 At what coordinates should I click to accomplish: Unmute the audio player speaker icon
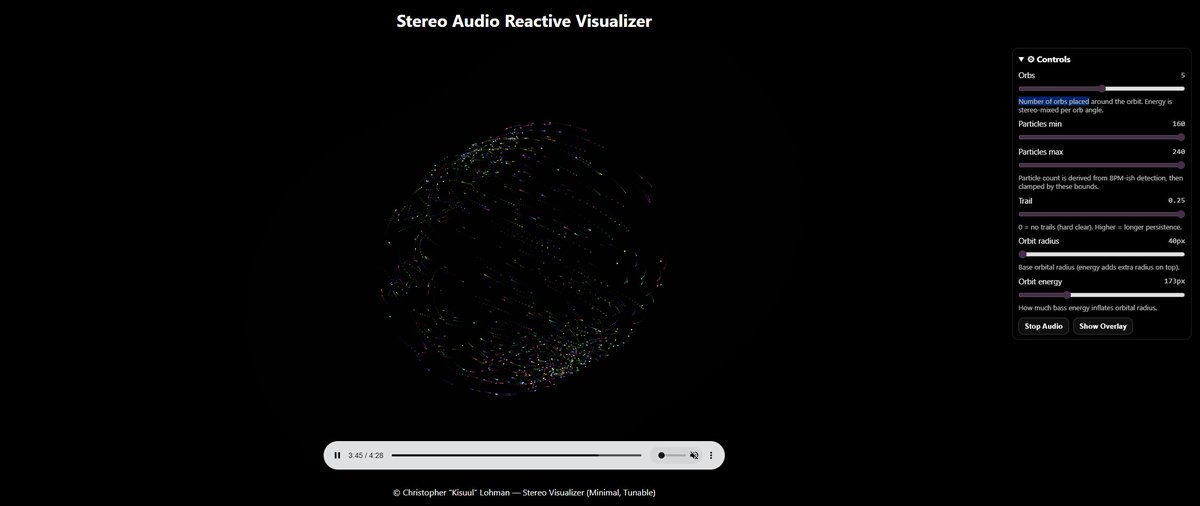pos(694,455)
